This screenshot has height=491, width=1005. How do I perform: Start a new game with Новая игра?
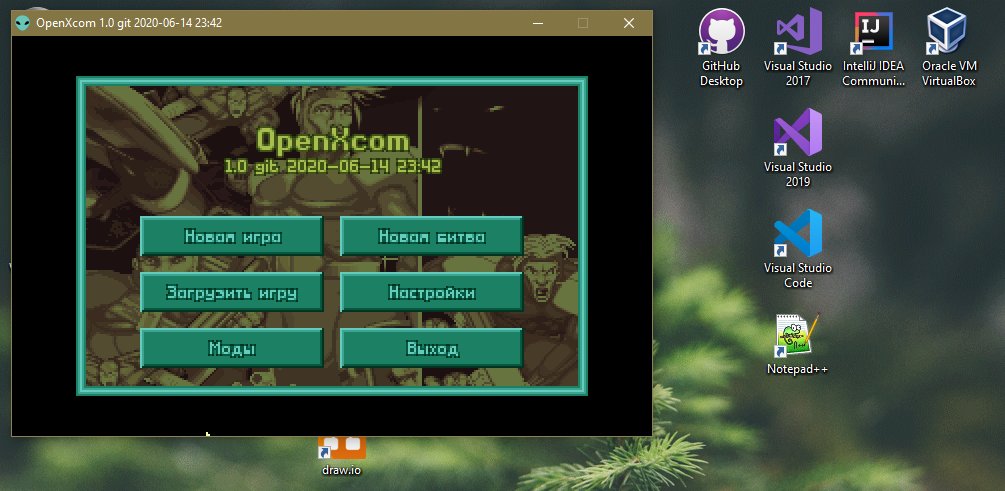tap(231, 236)
